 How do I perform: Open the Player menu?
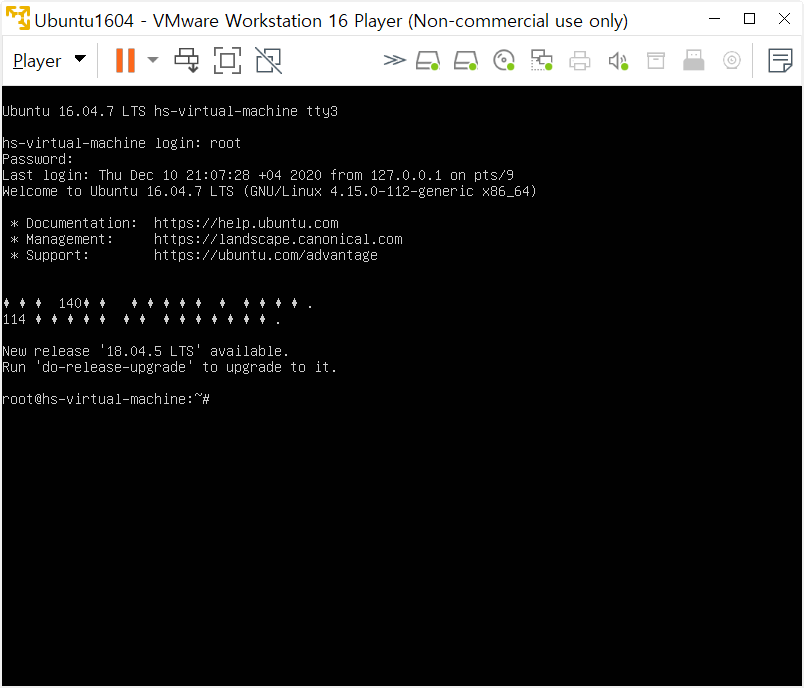tap(49, 60)
